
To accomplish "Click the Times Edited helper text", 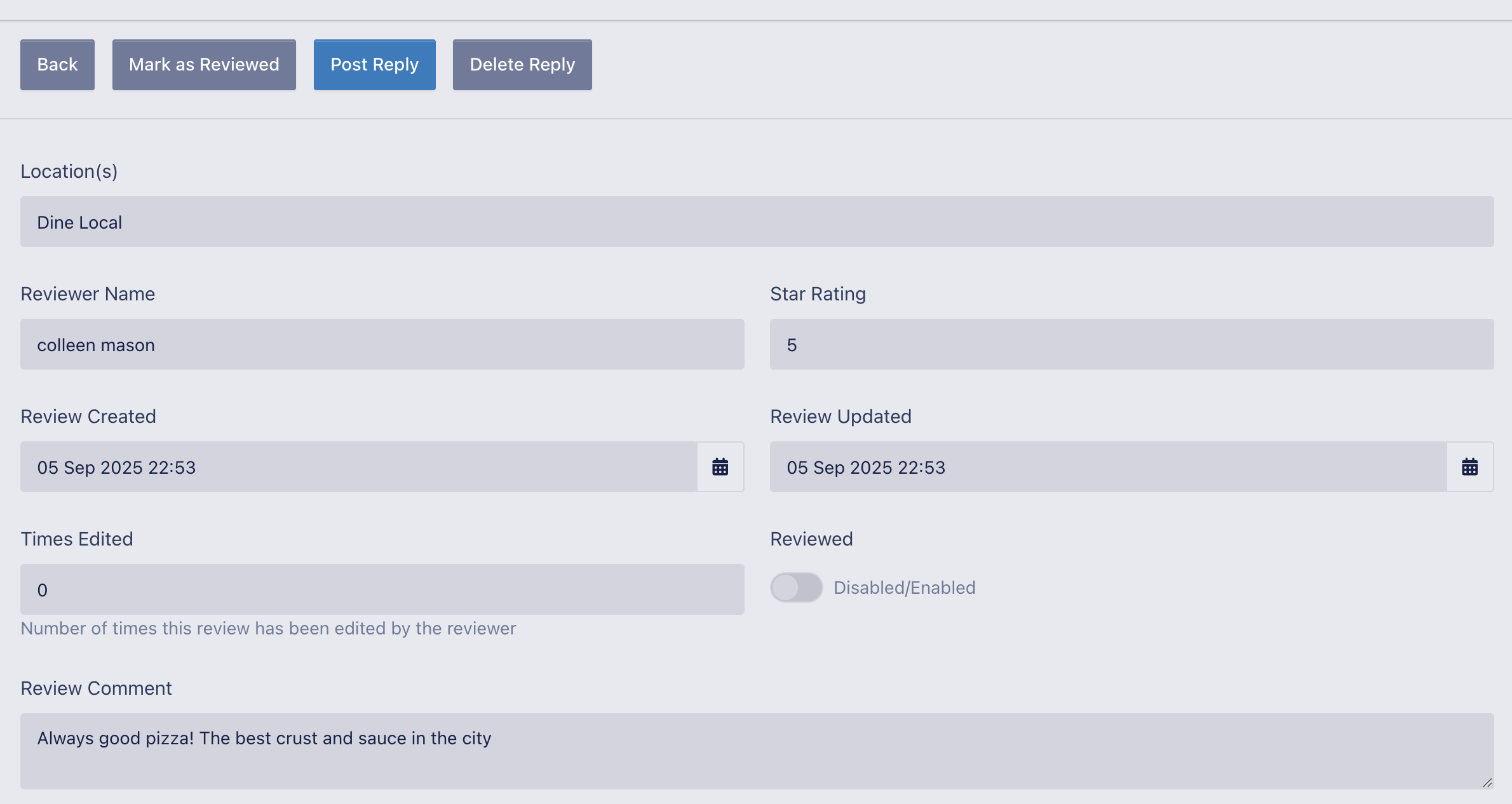I will [268, 628].
